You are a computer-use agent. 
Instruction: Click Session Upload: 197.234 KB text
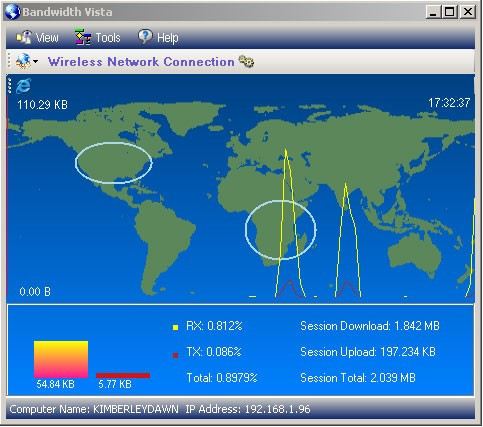click(368, 352)
